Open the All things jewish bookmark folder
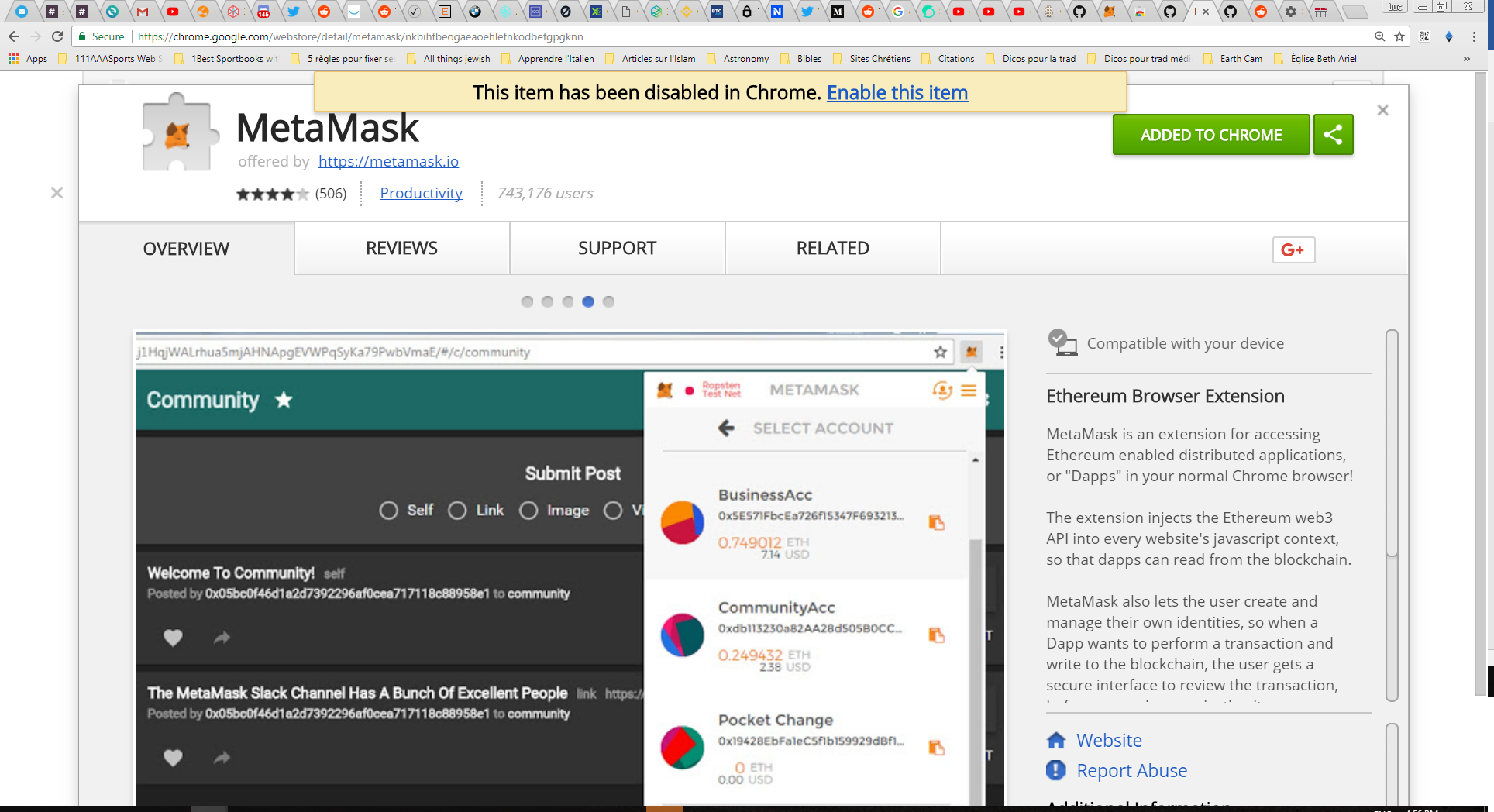This screenshot has height=812, width=1494. pos(449,59)
